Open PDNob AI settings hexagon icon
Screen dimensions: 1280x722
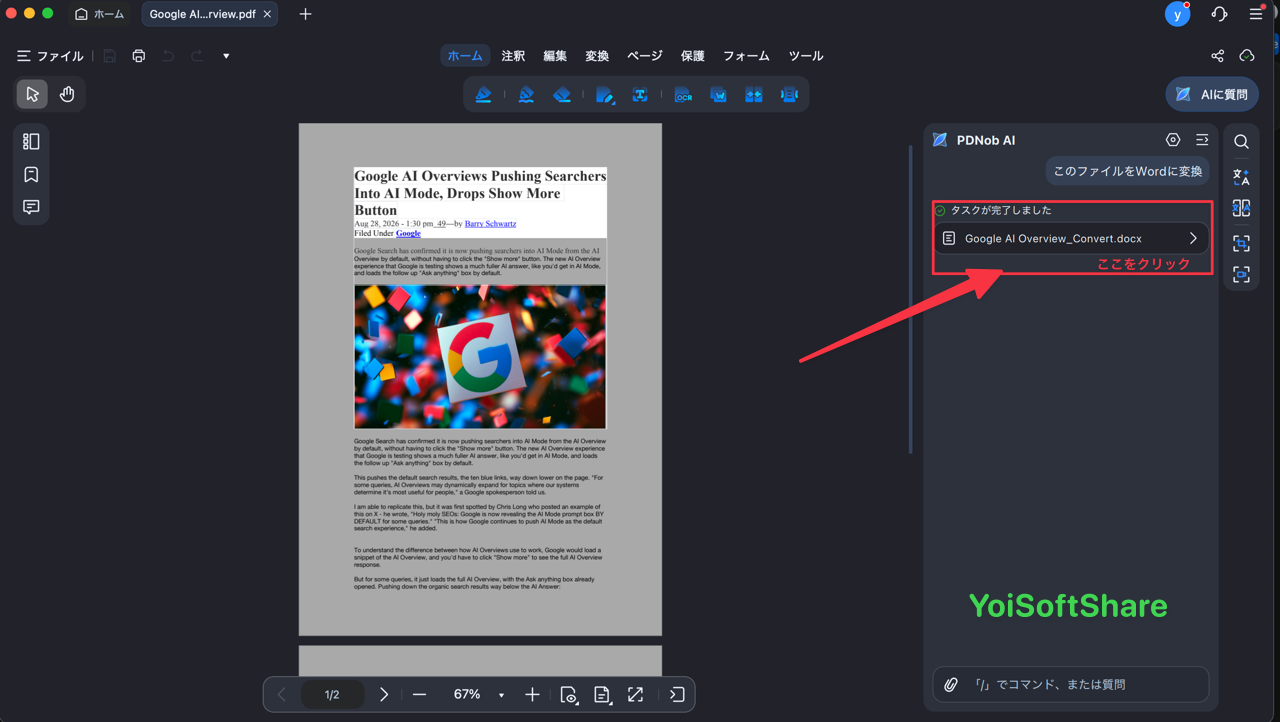[1173, 140]
